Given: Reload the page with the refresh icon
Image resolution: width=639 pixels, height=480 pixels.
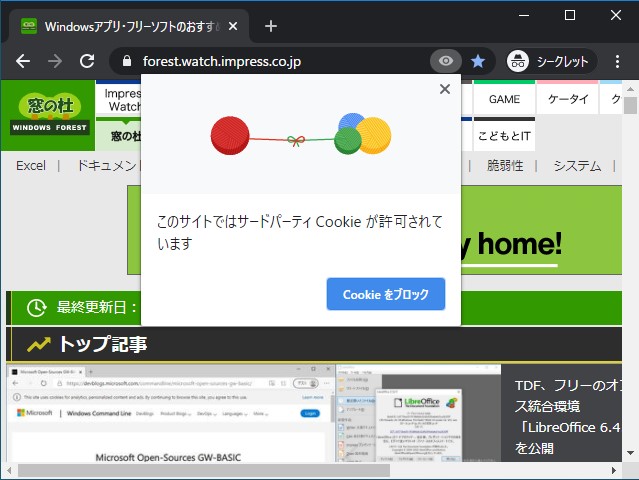Looking at the screenshot, I should (87, 61).
